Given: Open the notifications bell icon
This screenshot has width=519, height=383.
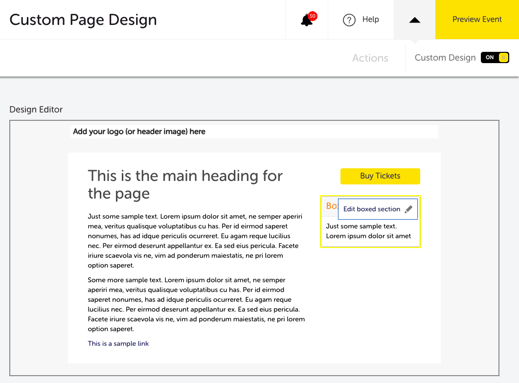Looking at the screenshot, I should pos(307,20).
